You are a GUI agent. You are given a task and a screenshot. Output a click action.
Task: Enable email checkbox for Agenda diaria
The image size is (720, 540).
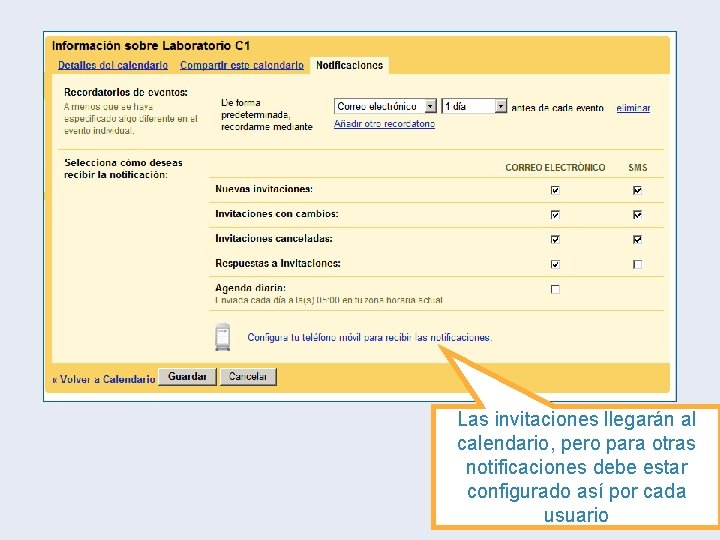point(555,289)
